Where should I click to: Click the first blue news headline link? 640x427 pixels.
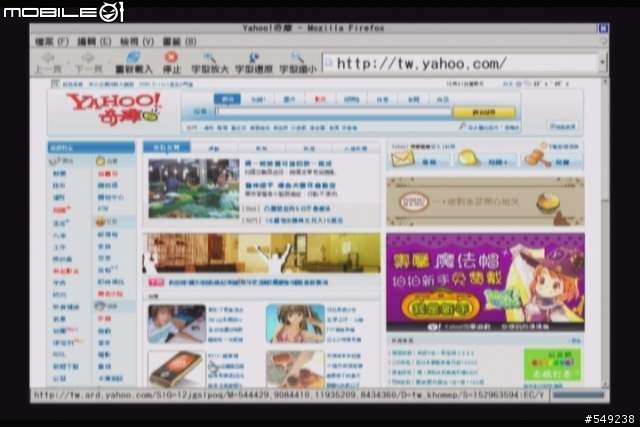click(x=289, y=164)
